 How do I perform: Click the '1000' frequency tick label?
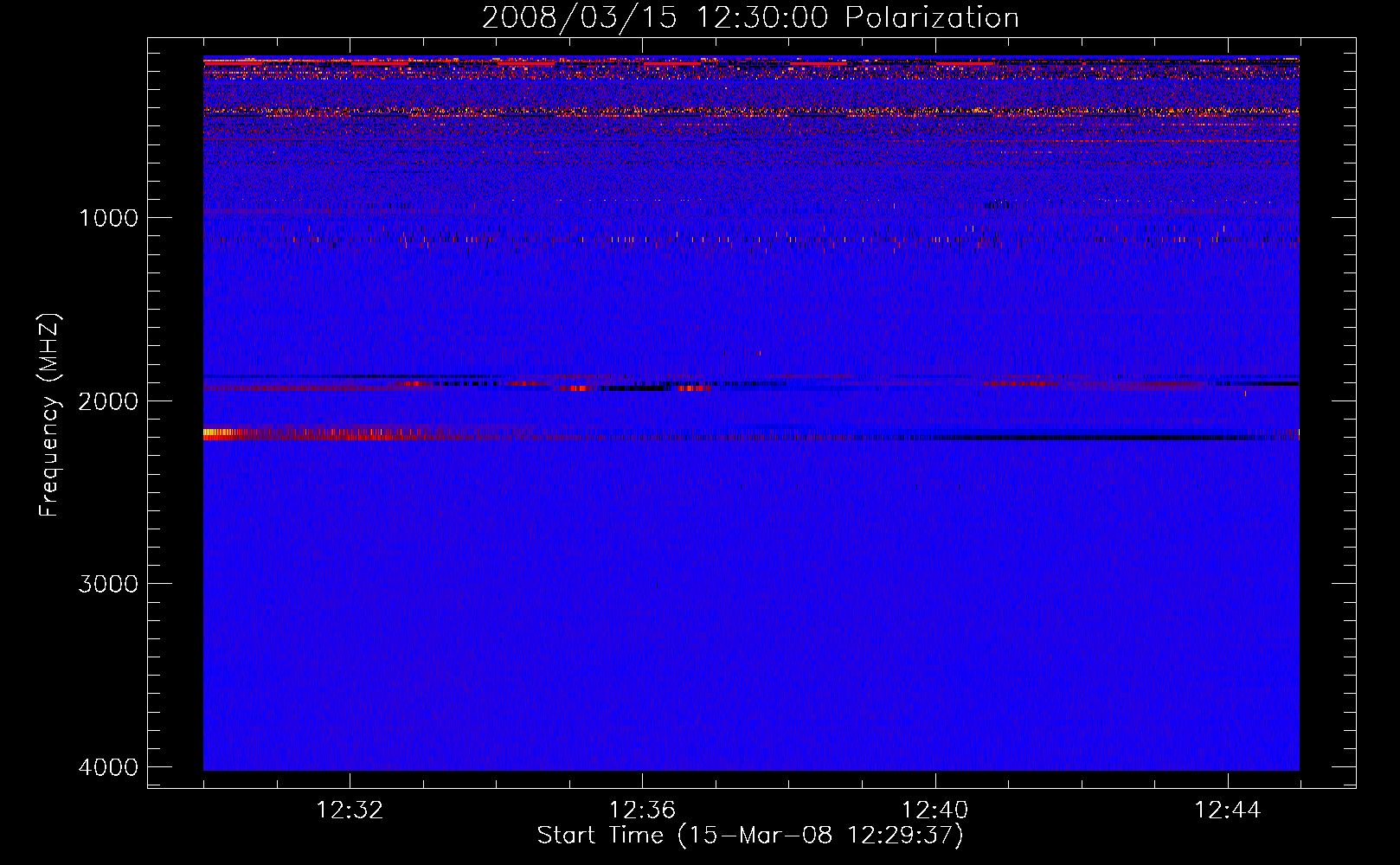coord(108,217)
